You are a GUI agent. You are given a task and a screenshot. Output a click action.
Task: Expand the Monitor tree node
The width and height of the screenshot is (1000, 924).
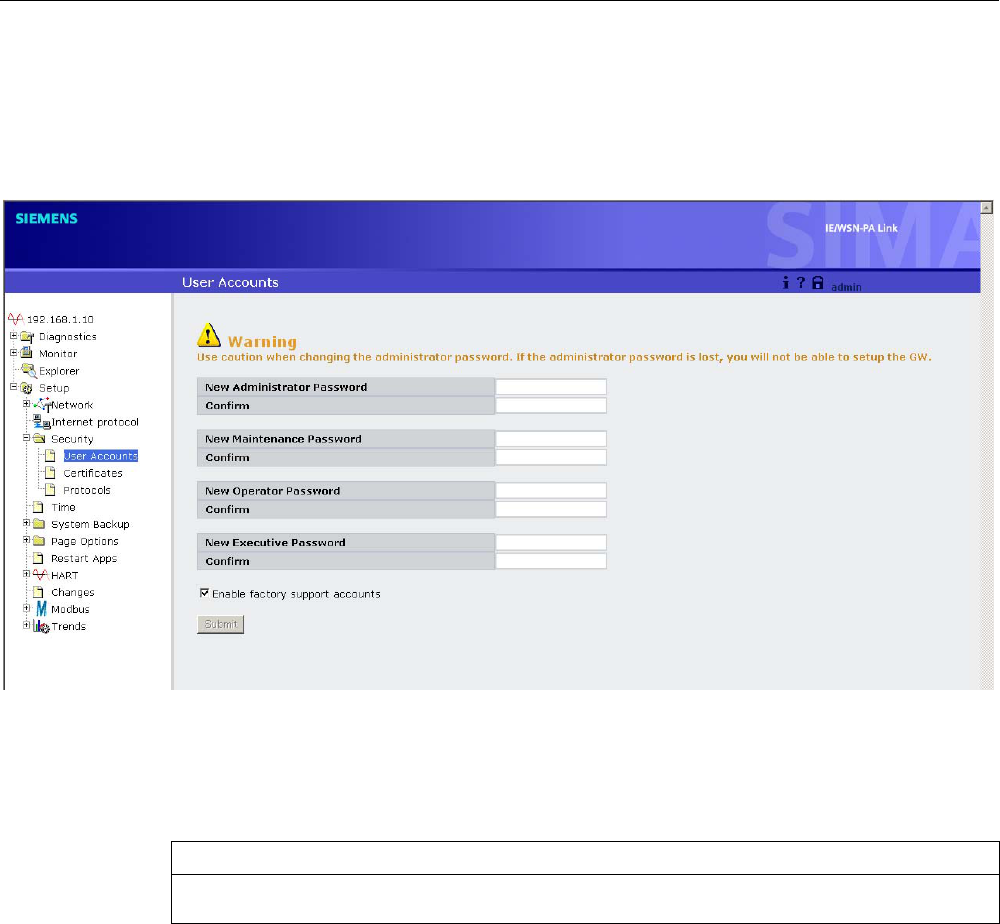[13, 352]
